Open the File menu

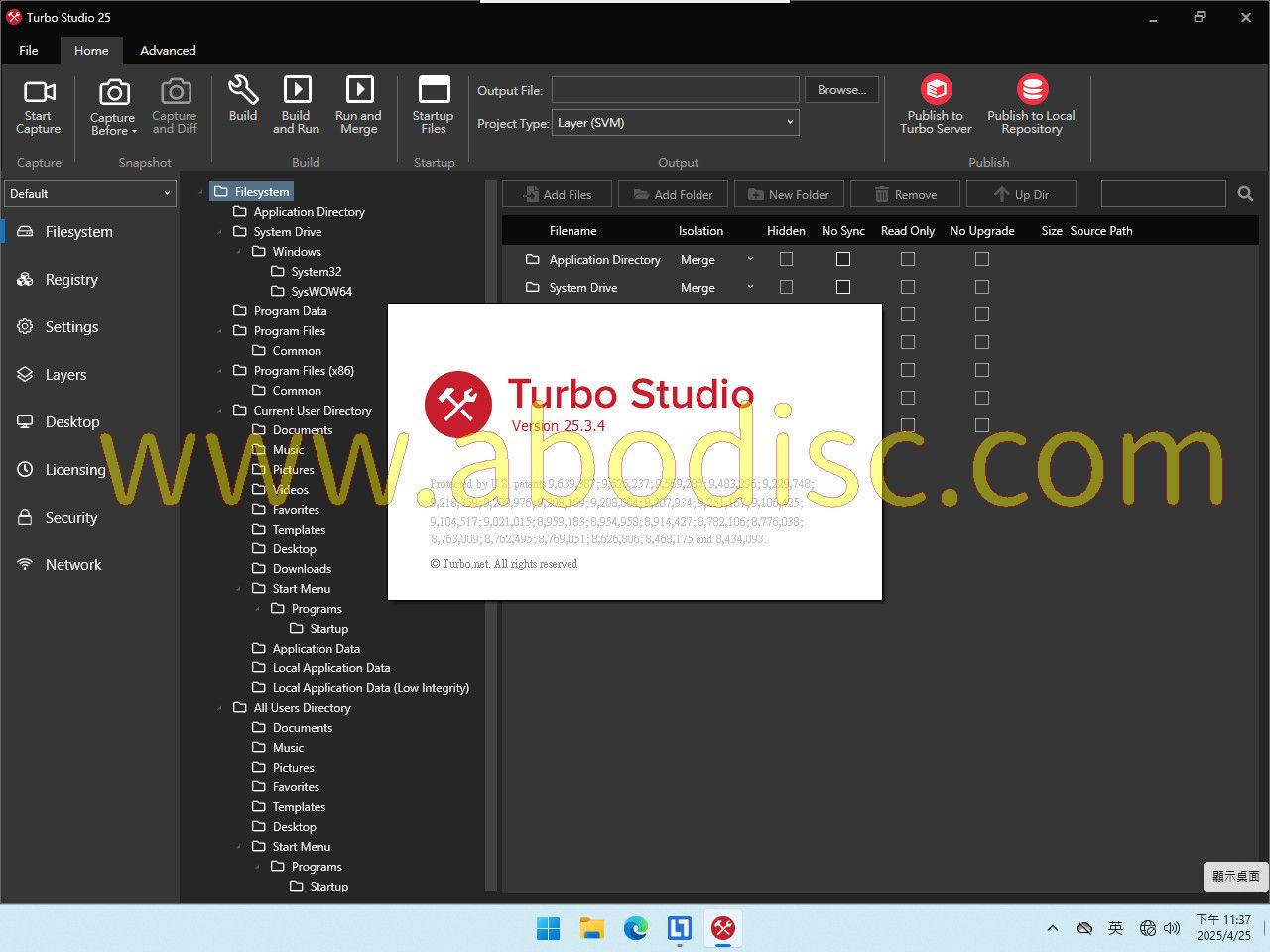(x=29, y=51)
